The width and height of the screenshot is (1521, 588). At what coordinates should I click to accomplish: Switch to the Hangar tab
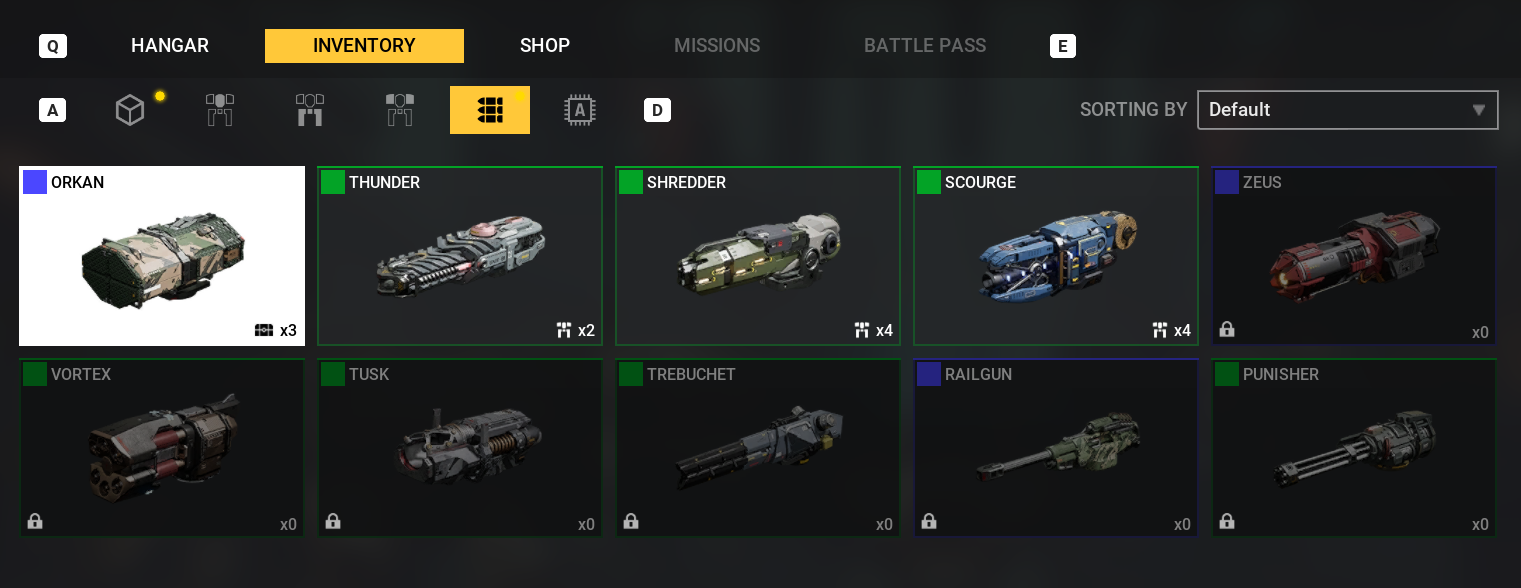coord(170,46)
